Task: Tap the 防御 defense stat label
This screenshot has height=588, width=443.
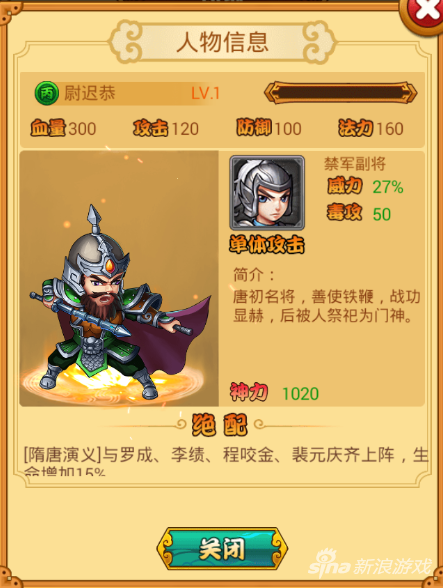Action: pos(254,128)
